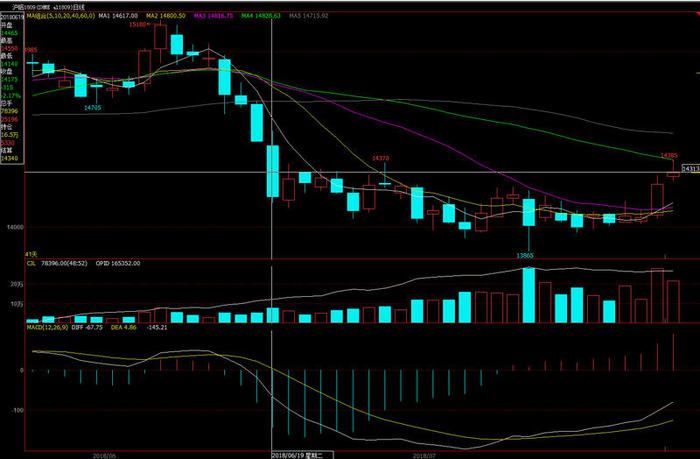Click the -145.21 MACD histogram value
The width and height of the screenshot is (700, 459).
pyautogui.click(x=157, y=327)
